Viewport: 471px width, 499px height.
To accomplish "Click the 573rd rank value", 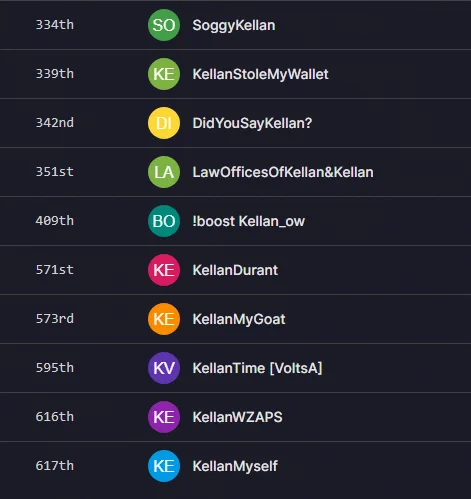I will pos(55,319).
